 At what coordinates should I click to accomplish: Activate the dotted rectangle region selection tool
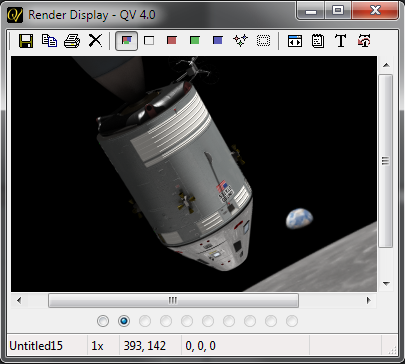pos(263,41)
